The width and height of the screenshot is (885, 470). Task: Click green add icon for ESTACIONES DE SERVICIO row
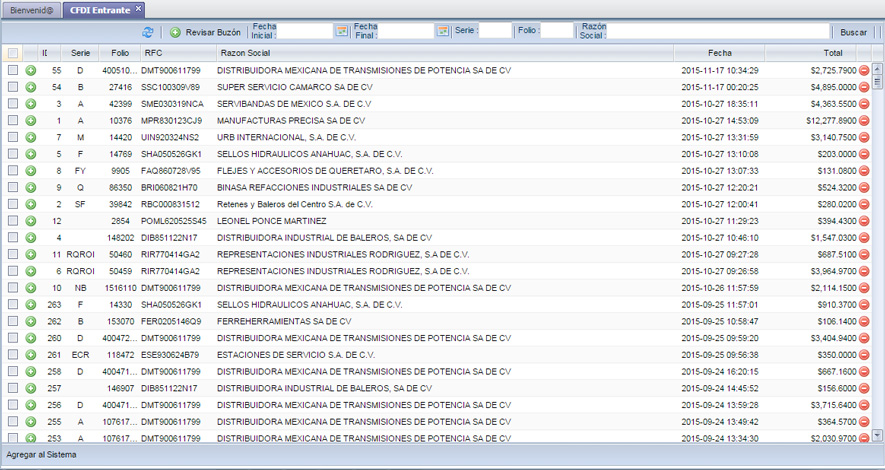coord(30,355)
